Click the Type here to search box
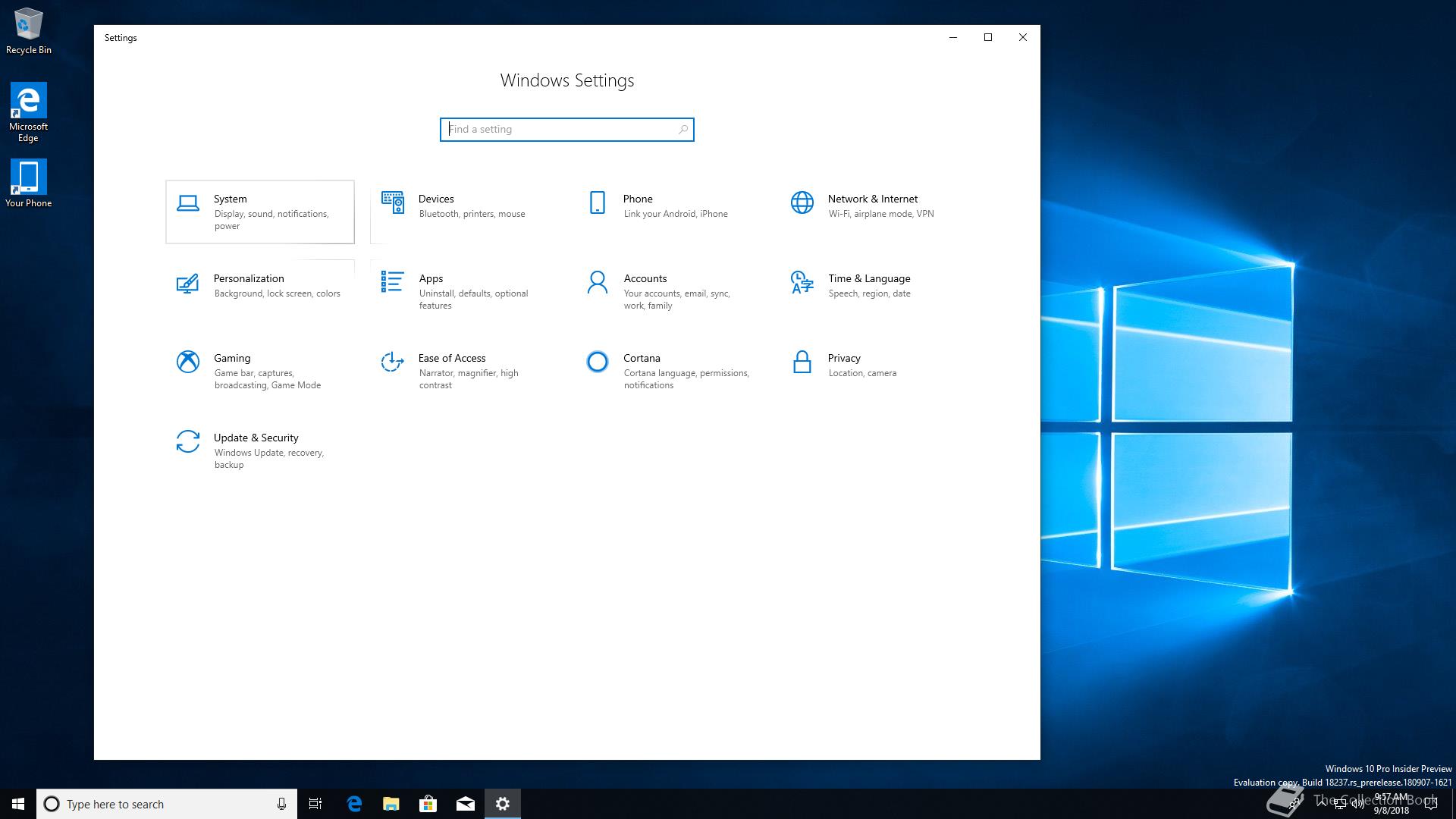Image resolution: width=1456 pixels, height=819 pixels. pyautogui.click(x=167, y=804)
